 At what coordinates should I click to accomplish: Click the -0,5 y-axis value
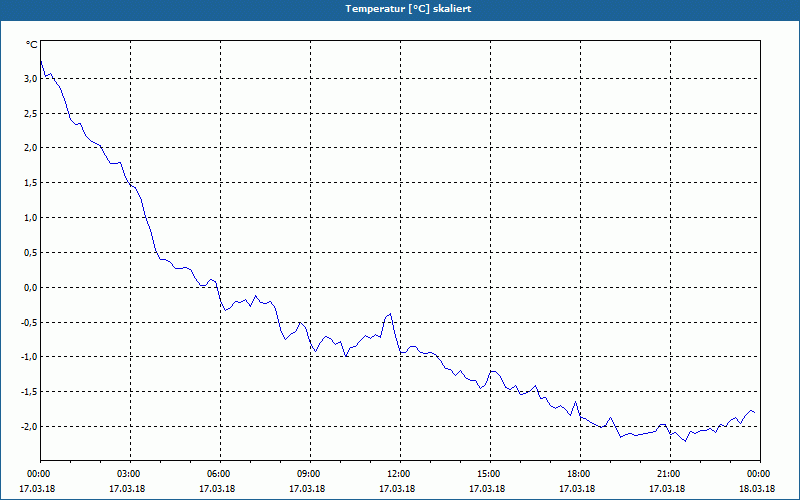29,322
